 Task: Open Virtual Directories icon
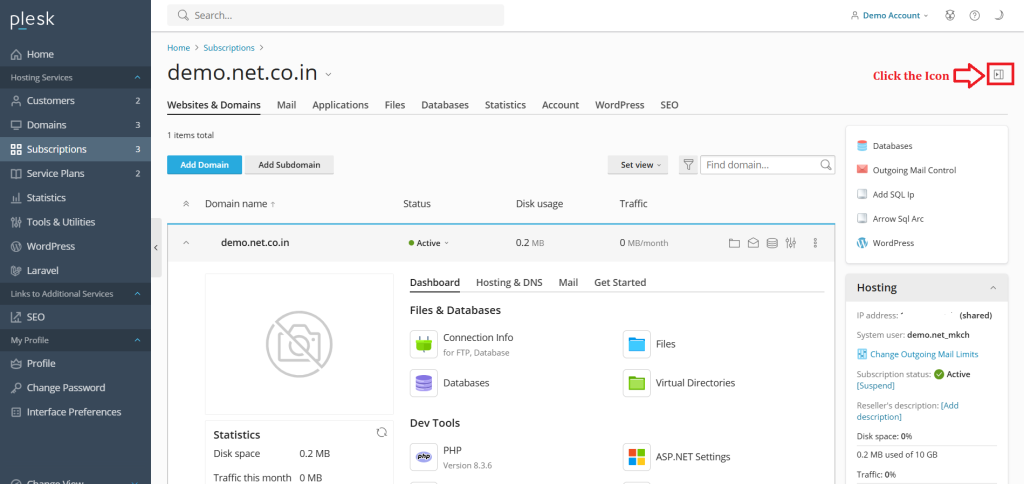point(637,383)
